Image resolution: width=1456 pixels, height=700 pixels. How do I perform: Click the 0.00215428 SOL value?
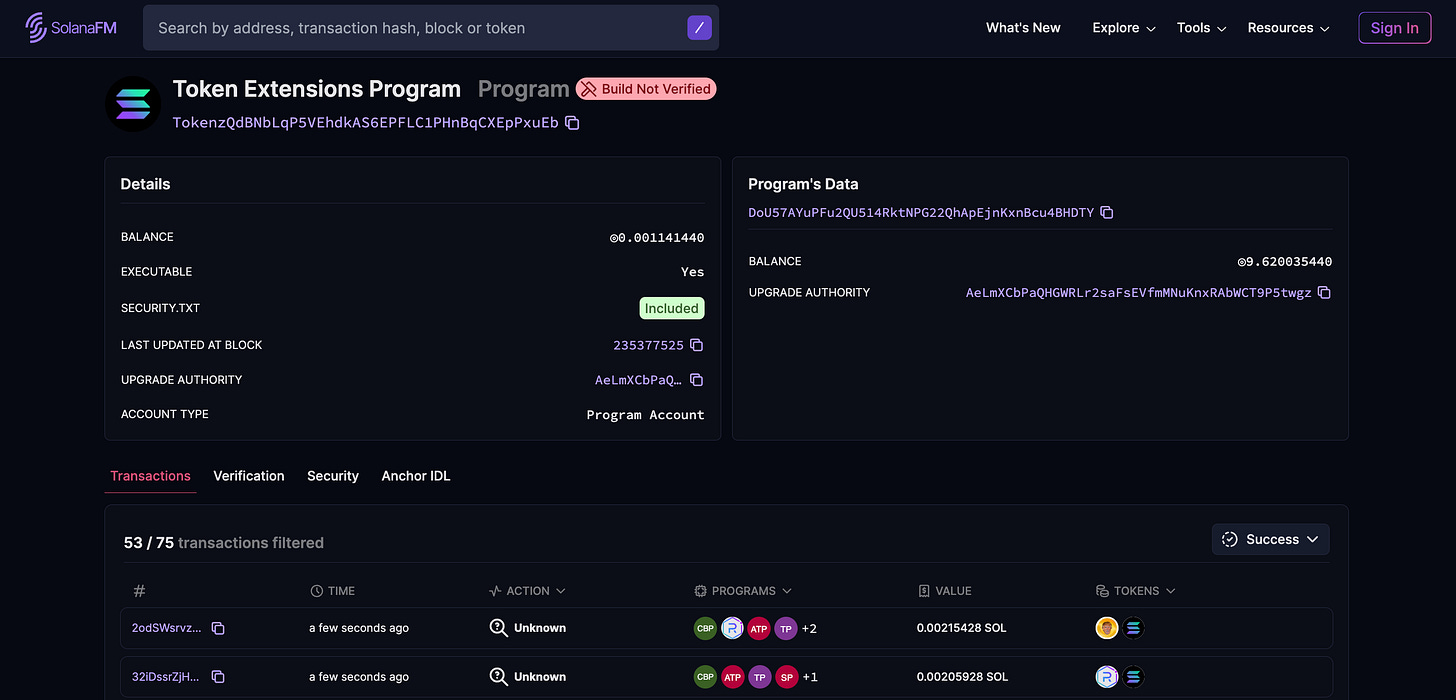pyautogui.click(x=961, y=628)
